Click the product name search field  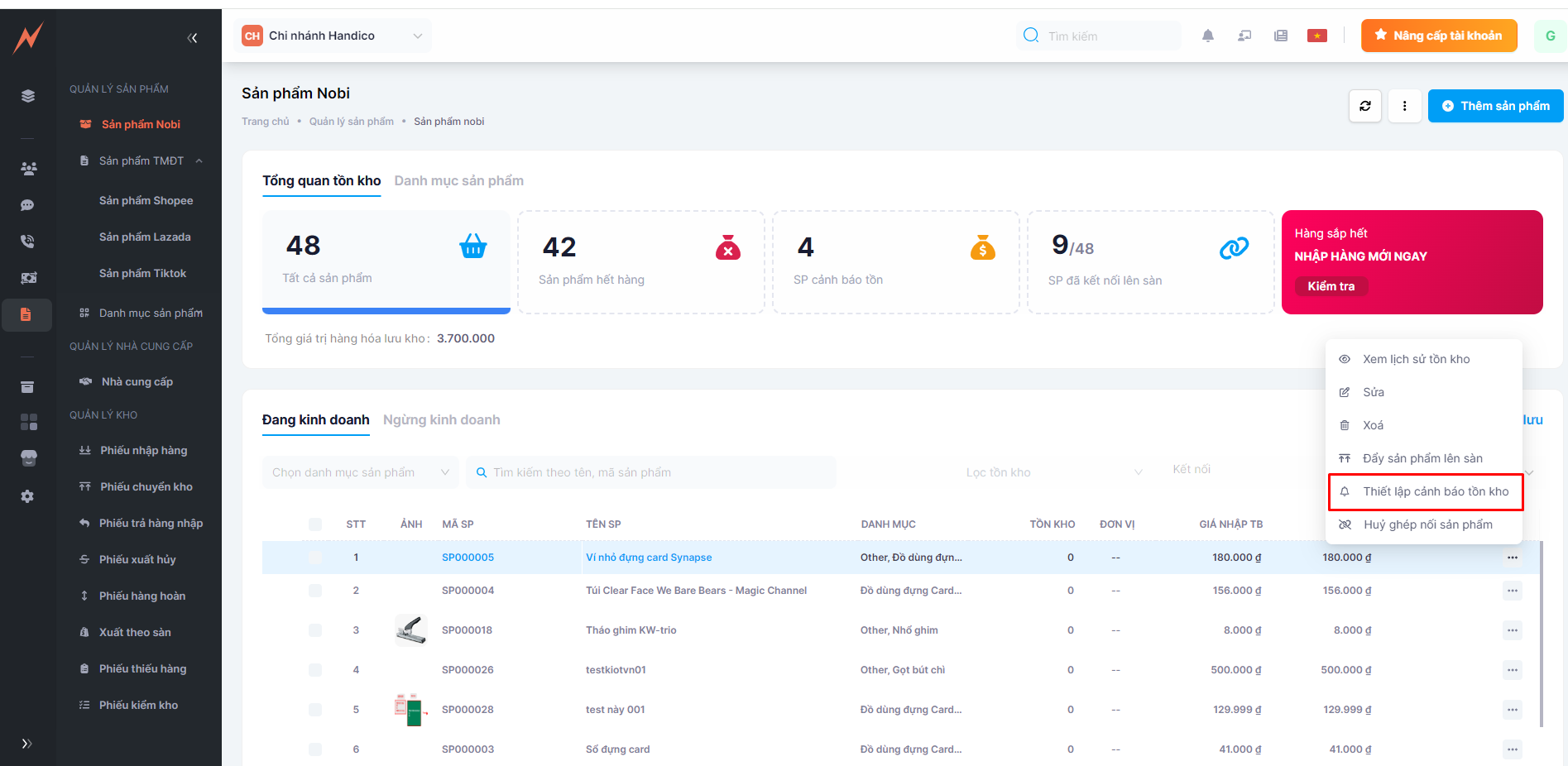[654, 472]
